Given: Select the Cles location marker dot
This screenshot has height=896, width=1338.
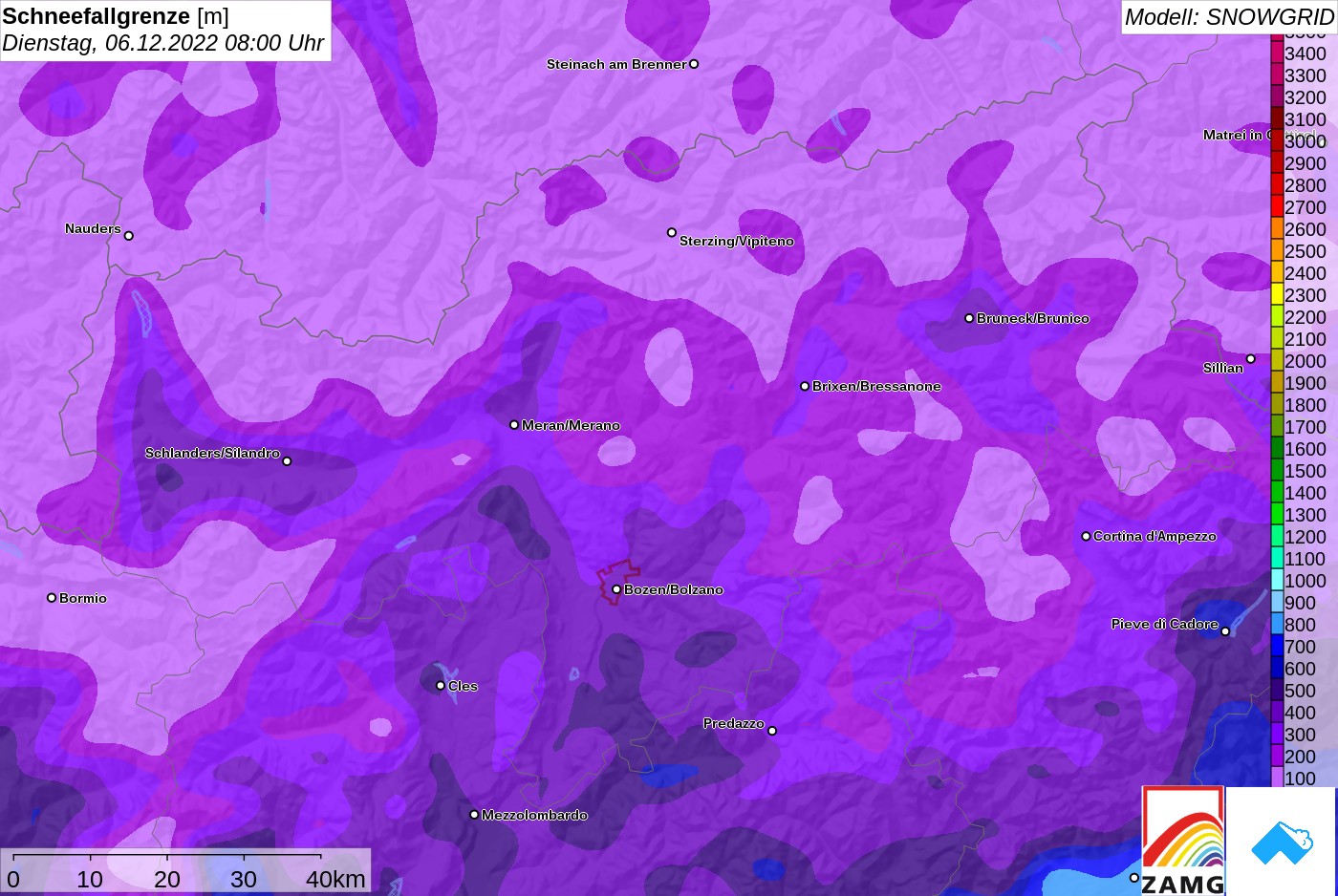Looking at the screenshot, I should (x=441, y=685).
